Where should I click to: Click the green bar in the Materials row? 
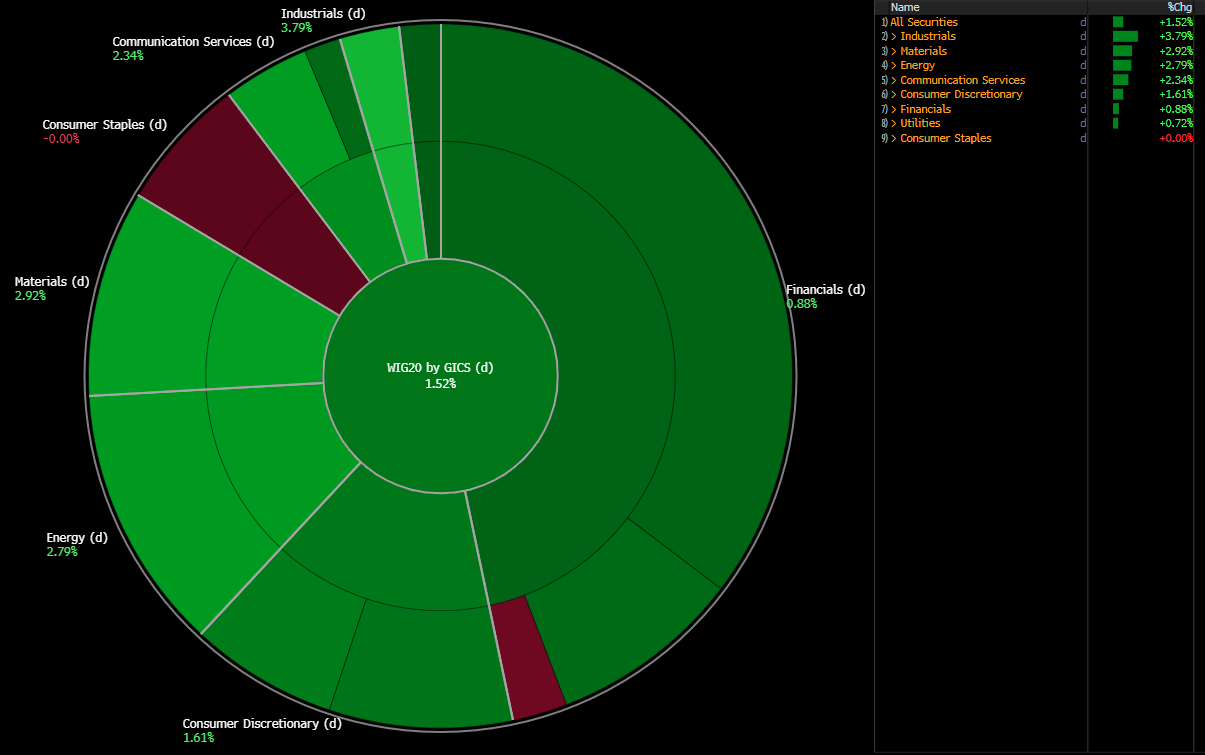click(x=1122, y=51)
